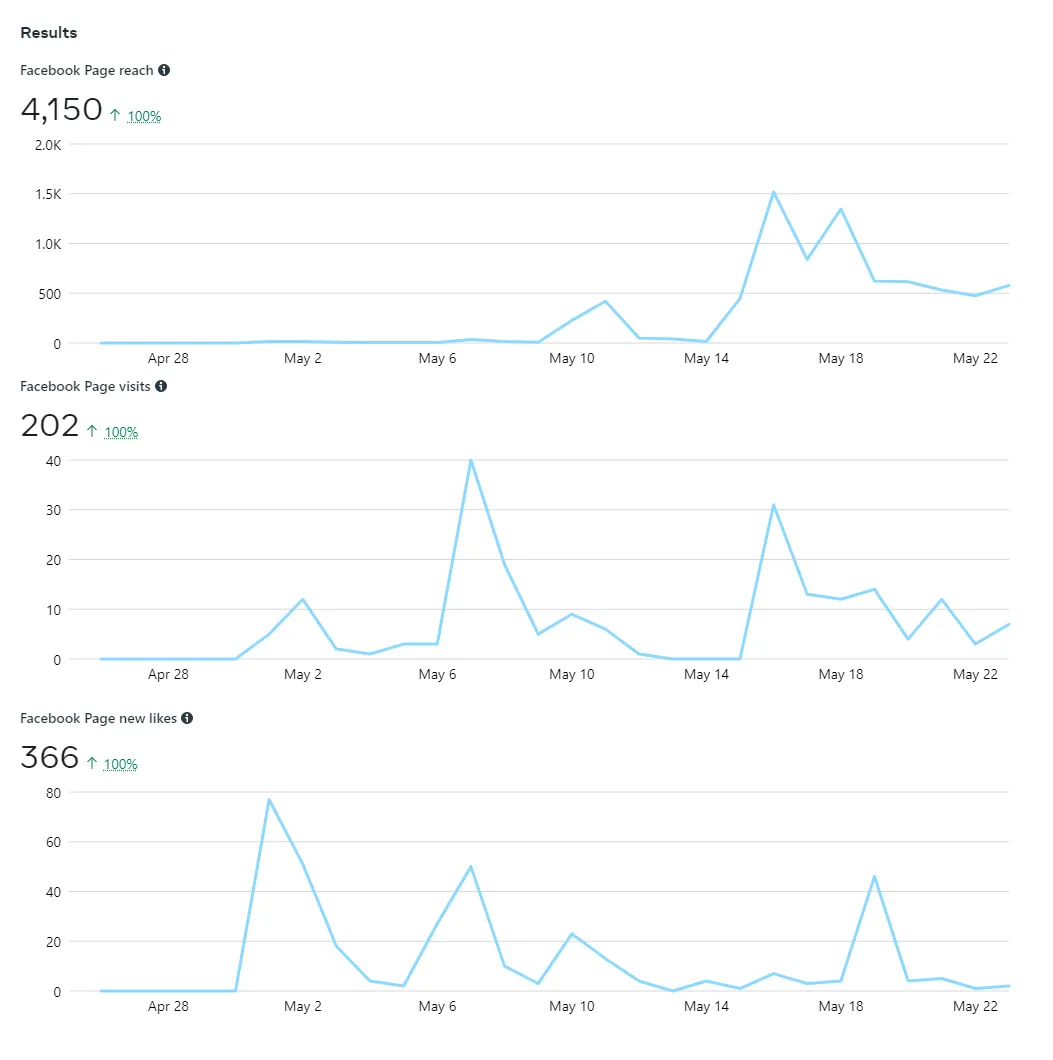1053x1060 pixels.
Task: Select the 4,150 reach total
Action: pos(61,109)
